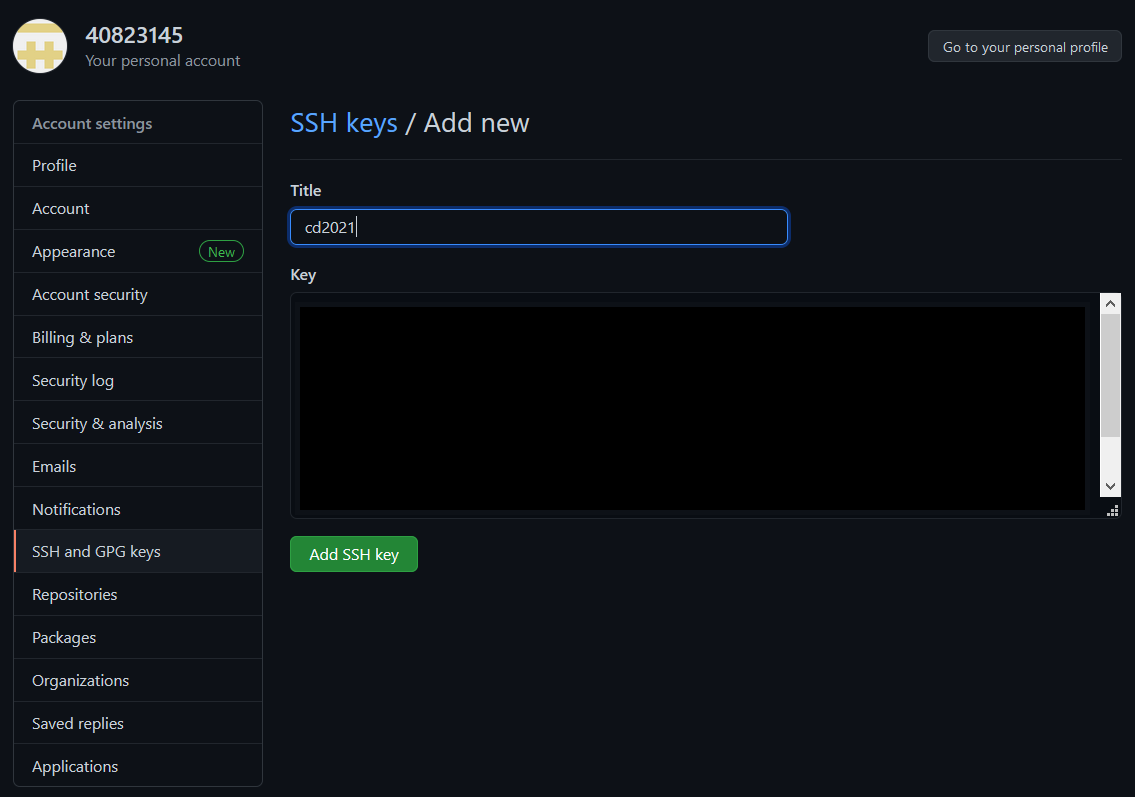Click the Title field label
The width and height of the screenshot is (1135, 797).
[x=305, y=190]
